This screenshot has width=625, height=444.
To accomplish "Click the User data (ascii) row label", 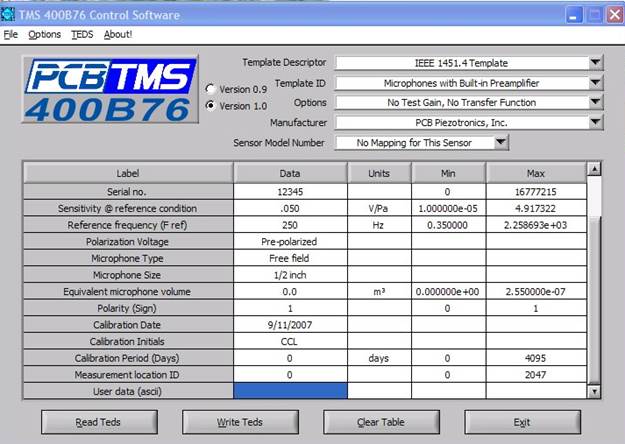I will coord(128,391).
